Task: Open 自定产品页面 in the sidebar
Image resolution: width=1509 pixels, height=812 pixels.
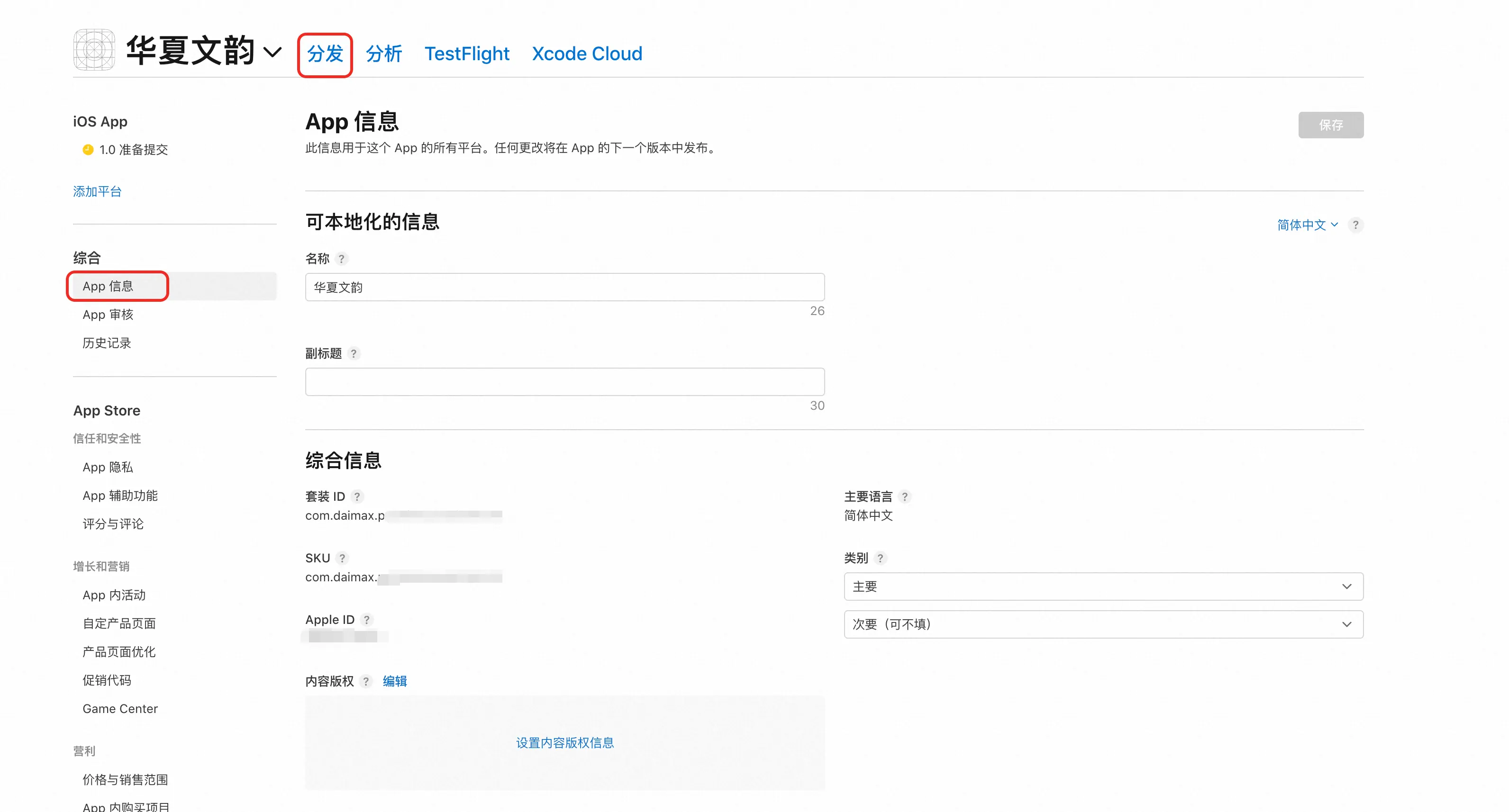Action: coord(119,623)
